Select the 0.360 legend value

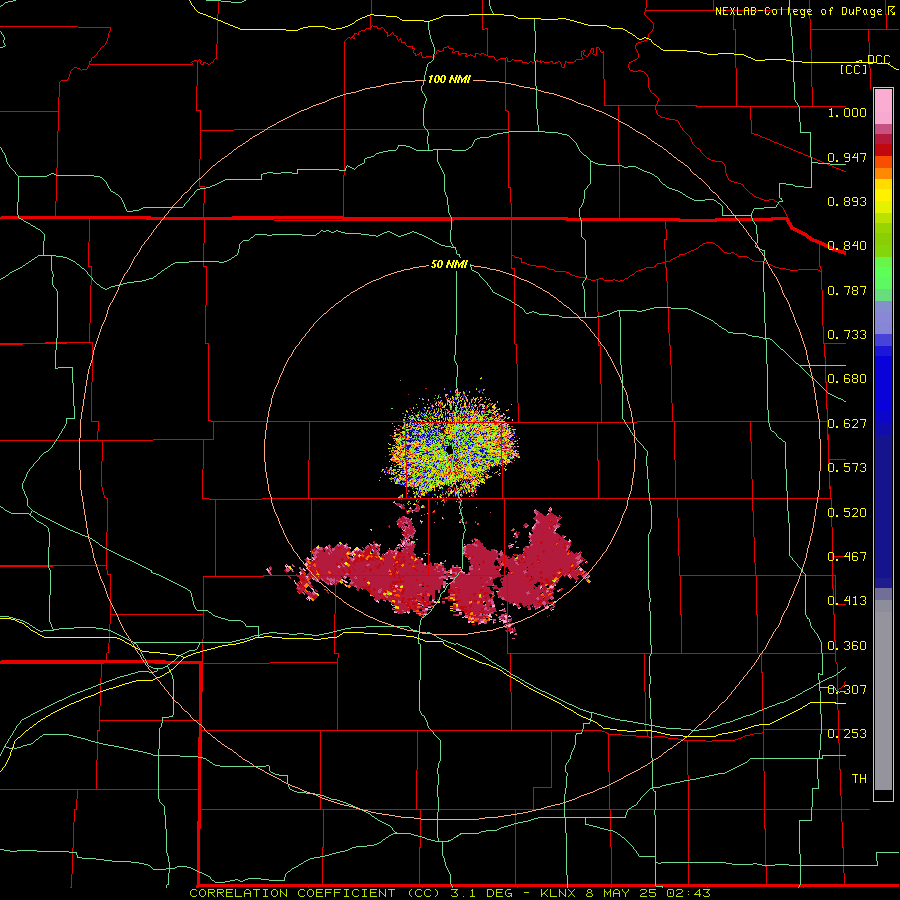point(847,646)
